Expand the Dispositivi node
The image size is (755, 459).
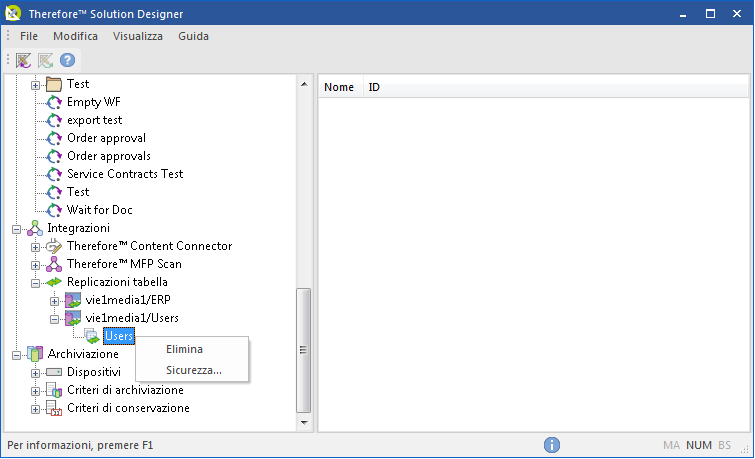point(35,373)
